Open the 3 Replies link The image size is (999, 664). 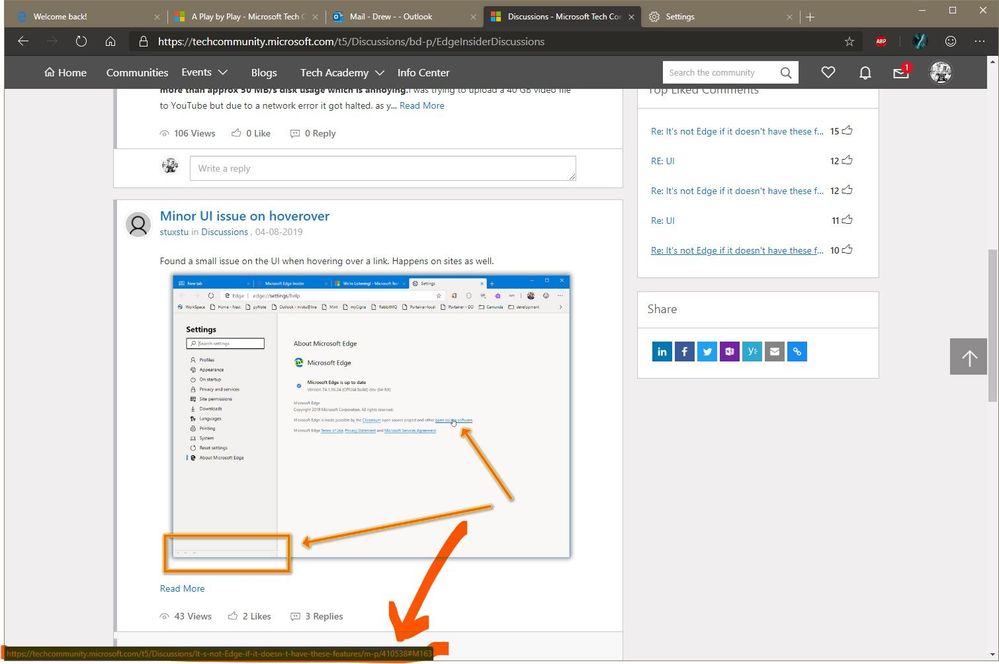tap(317, 616)
